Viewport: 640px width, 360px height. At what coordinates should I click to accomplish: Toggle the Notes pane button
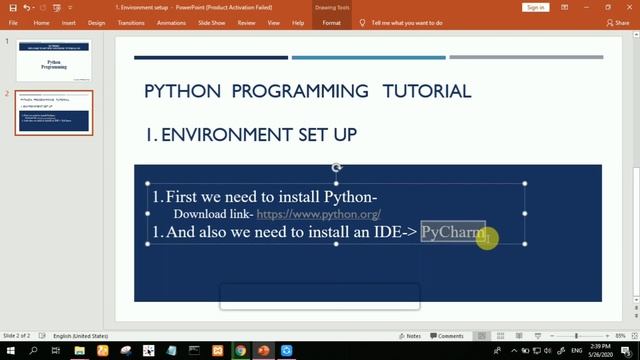pyautogui.click(x=410, y=336)
